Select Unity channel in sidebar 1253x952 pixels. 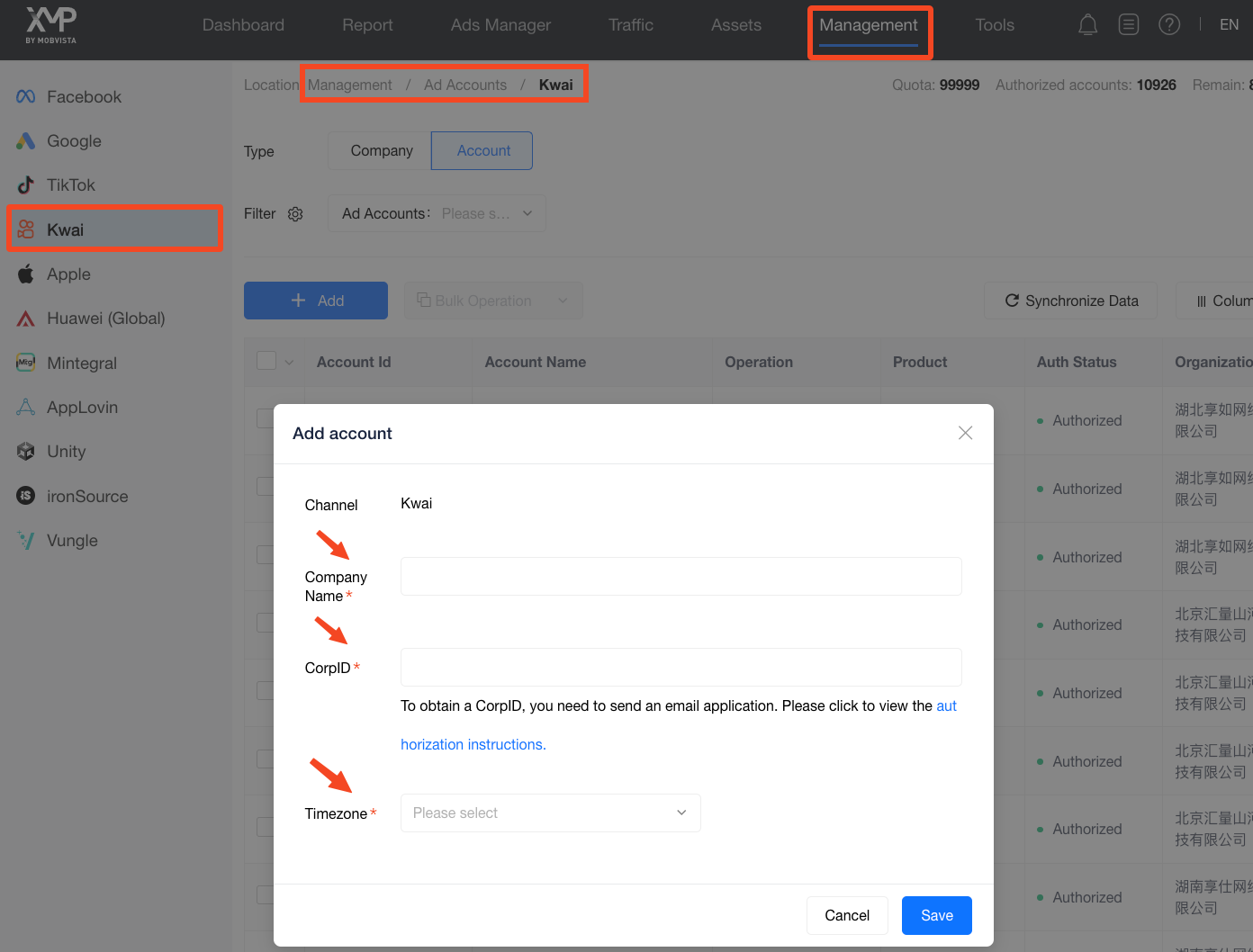pyautogui.click(x=66, y=452)
